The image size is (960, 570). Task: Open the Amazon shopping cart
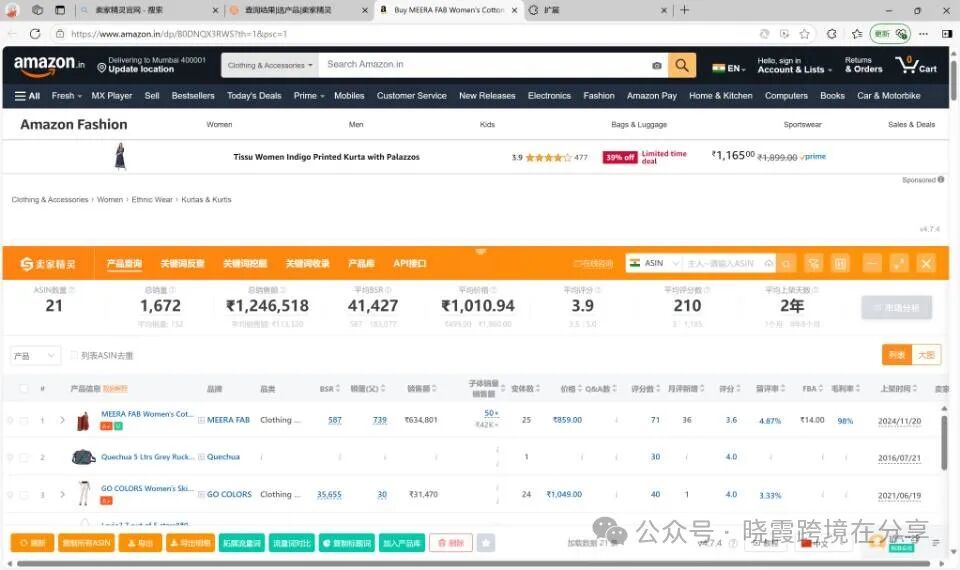click(x=915, y=64)
